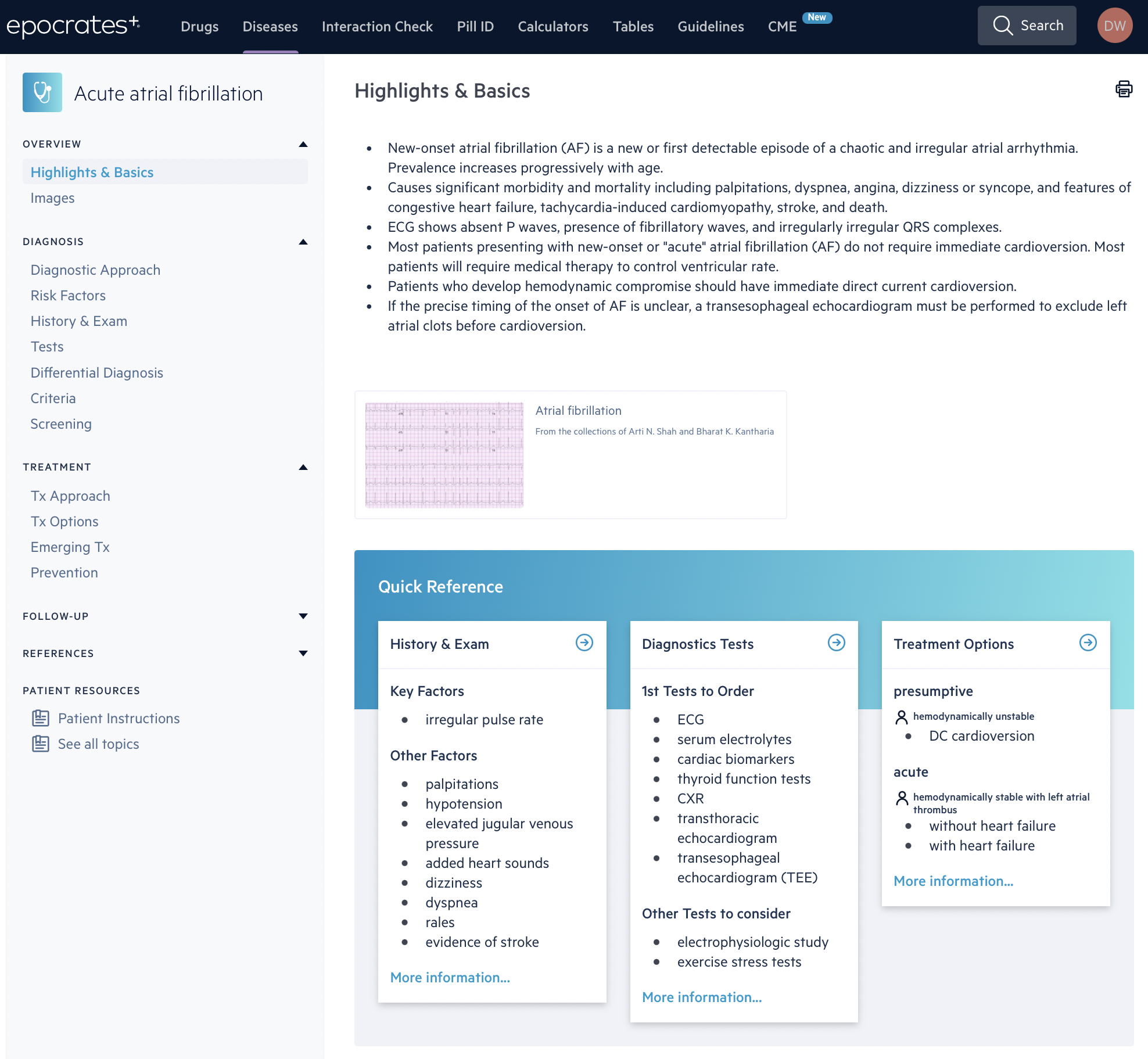The height and width of the screenshot is (1059, 1148).
Task: Open the Differential Diagnosis page
Action: (96, 372)
